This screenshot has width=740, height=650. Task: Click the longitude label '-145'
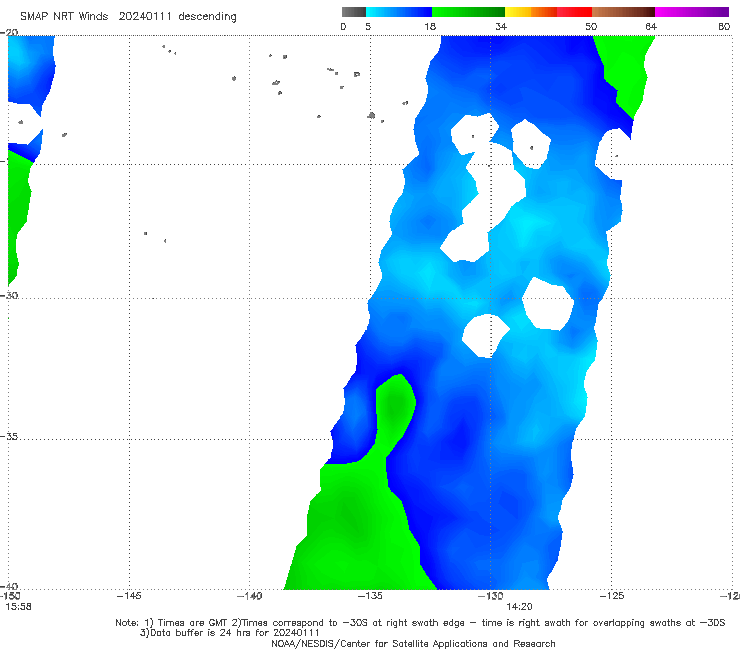click(x=129, y=596)
